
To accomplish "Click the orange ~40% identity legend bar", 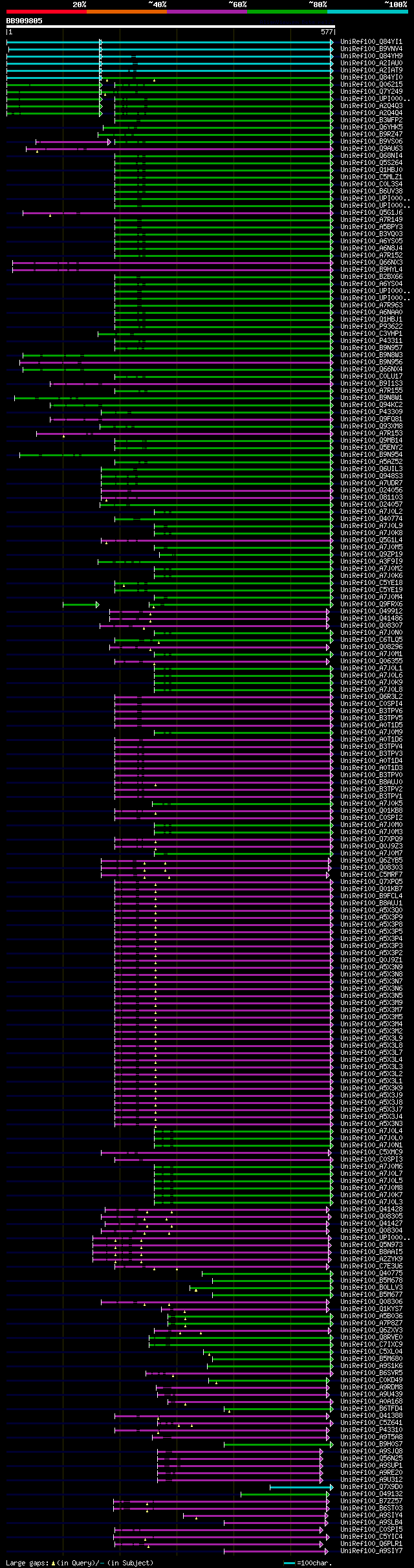I will point(126,11).
